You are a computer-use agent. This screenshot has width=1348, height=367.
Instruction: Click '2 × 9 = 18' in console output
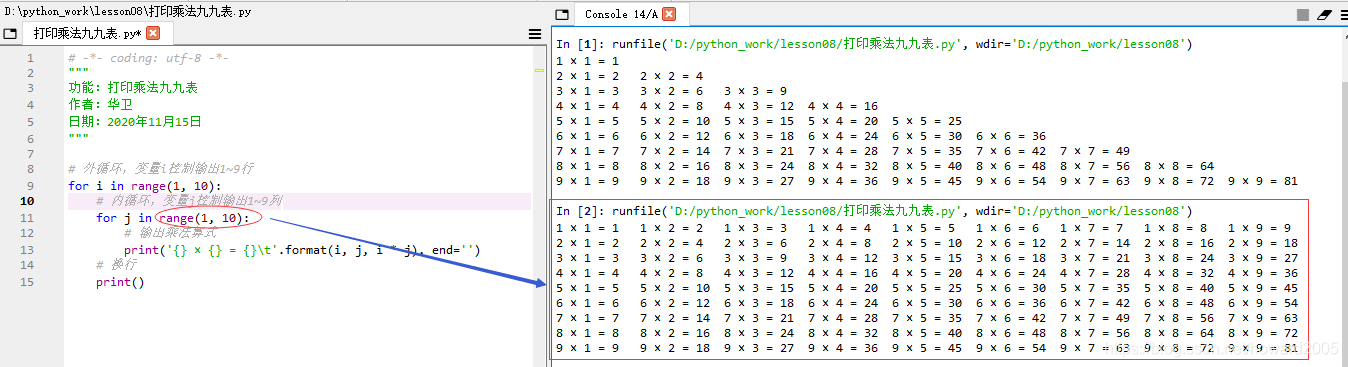pos(1263,243)
